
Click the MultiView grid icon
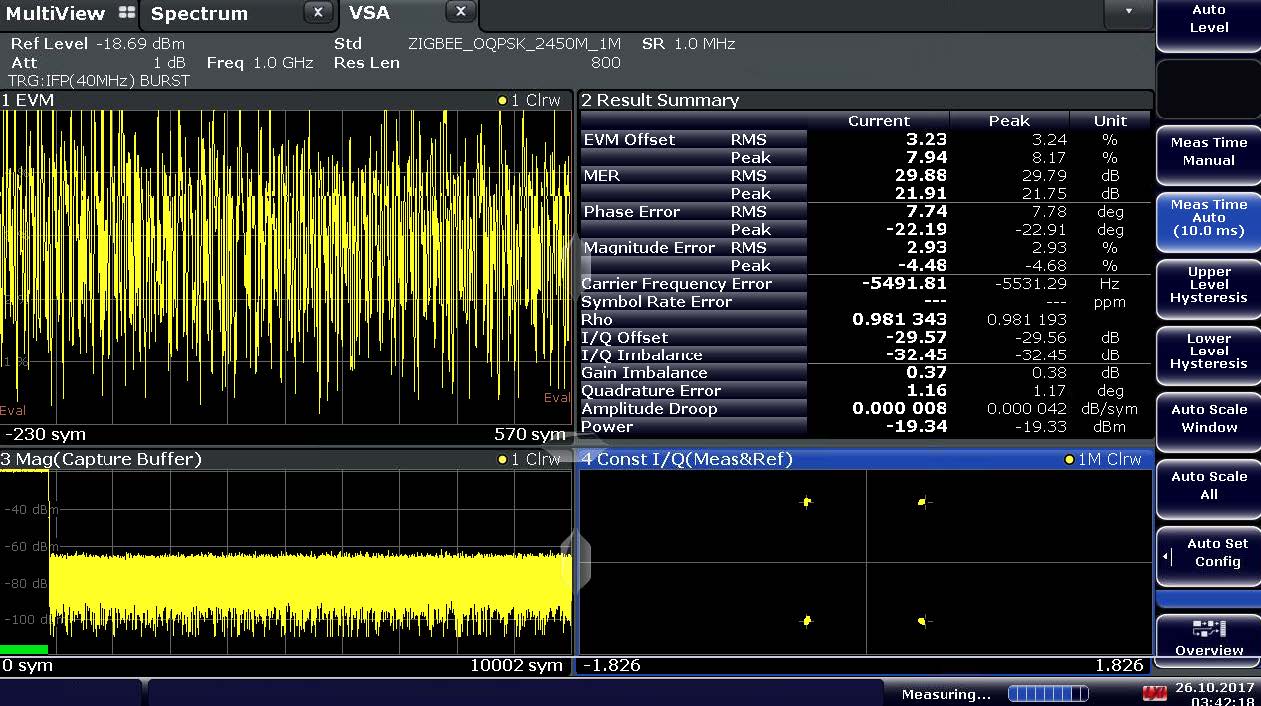(127, 13)
